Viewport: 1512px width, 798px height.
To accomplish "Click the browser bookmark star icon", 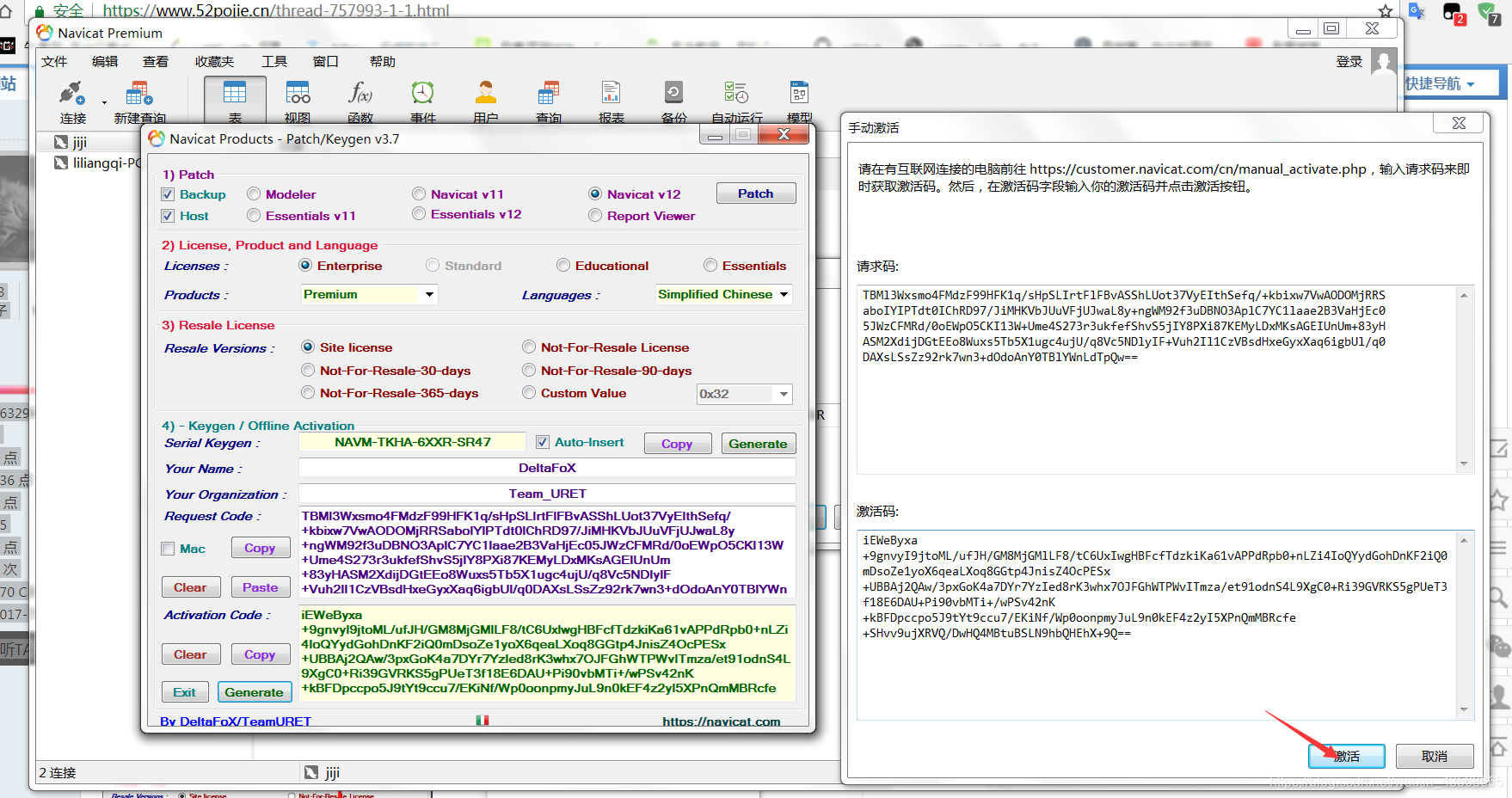I will [x=1386, y=10].
